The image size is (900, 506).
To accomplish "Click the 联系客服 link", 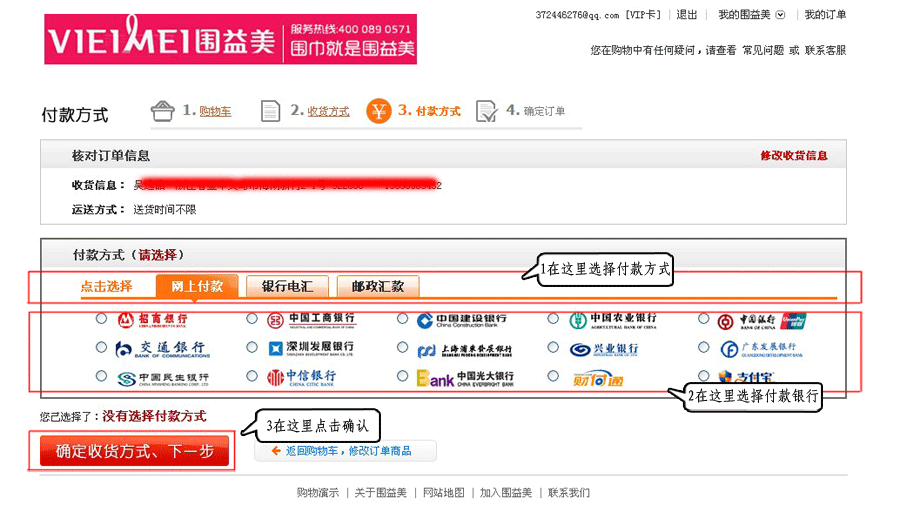I will tap(825, 50).
